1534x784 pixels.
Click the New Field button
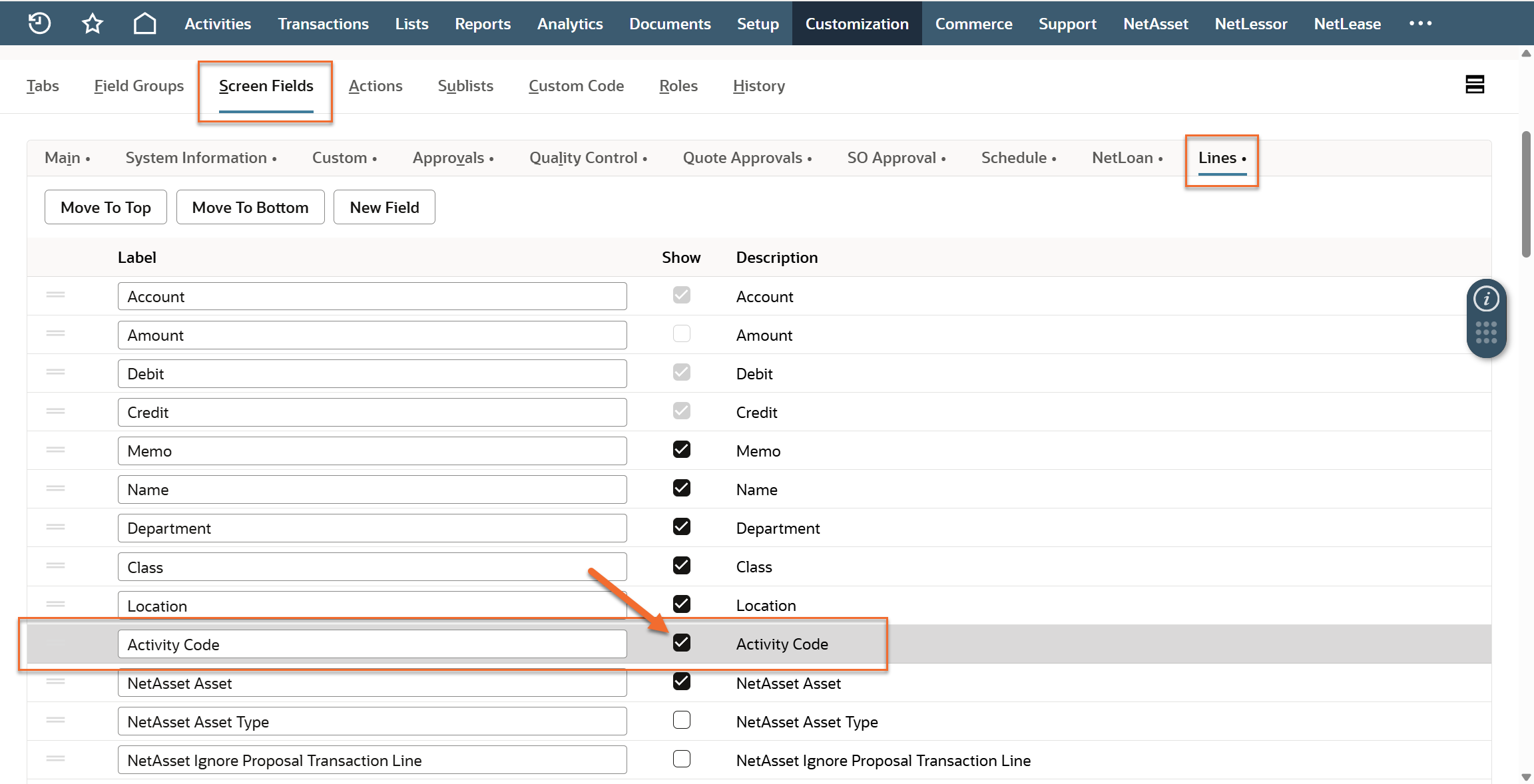click(384, 207)
